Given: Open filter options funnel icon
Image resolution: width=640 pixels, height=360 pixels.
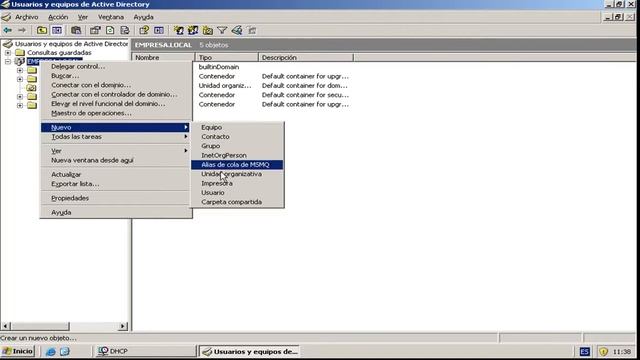Looking at the screenshot, I should pyautogui.click(x=222, y=30).
